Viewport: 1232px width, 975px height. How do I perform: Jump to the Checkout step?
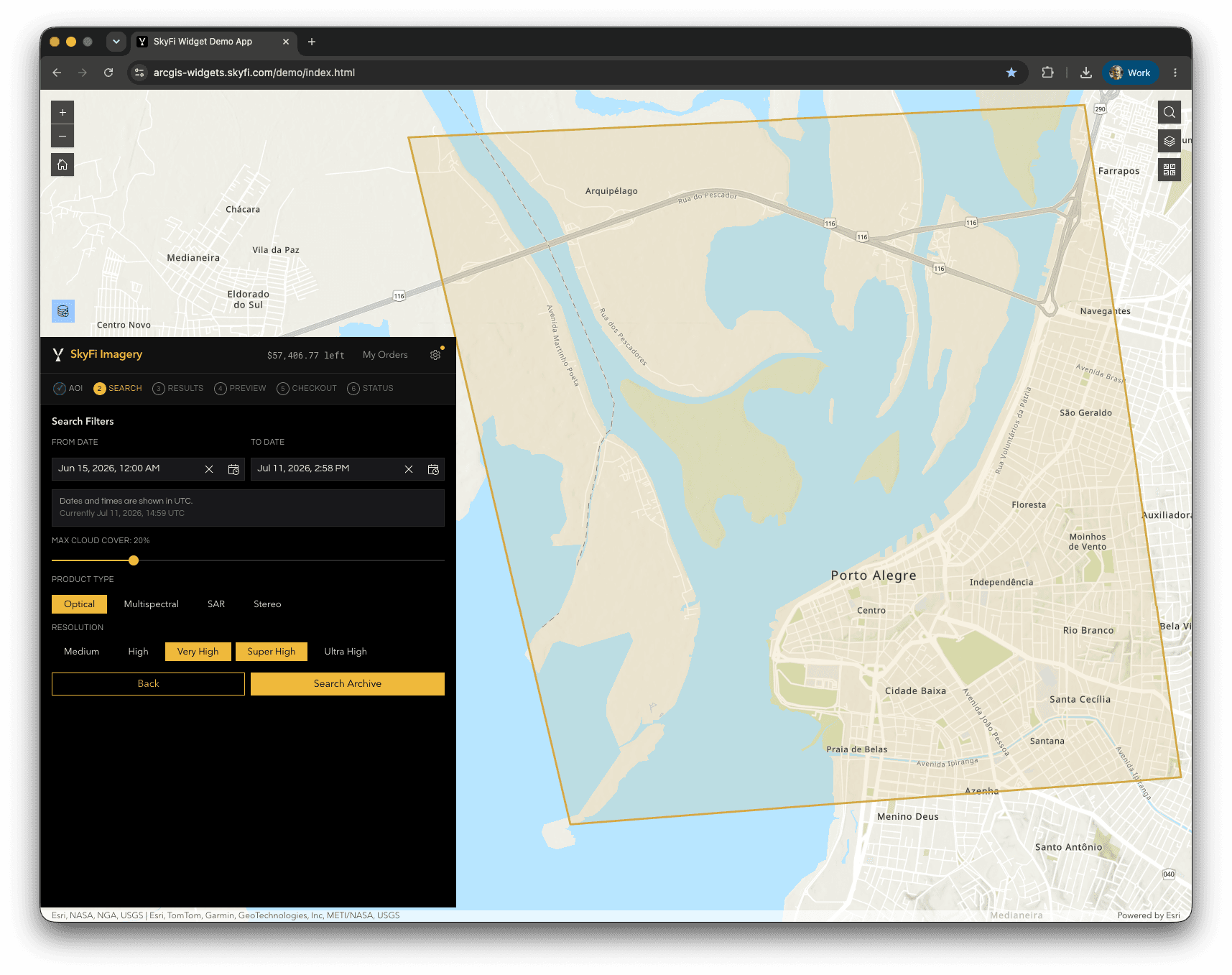pyautogui.click(x=307, y=389)
